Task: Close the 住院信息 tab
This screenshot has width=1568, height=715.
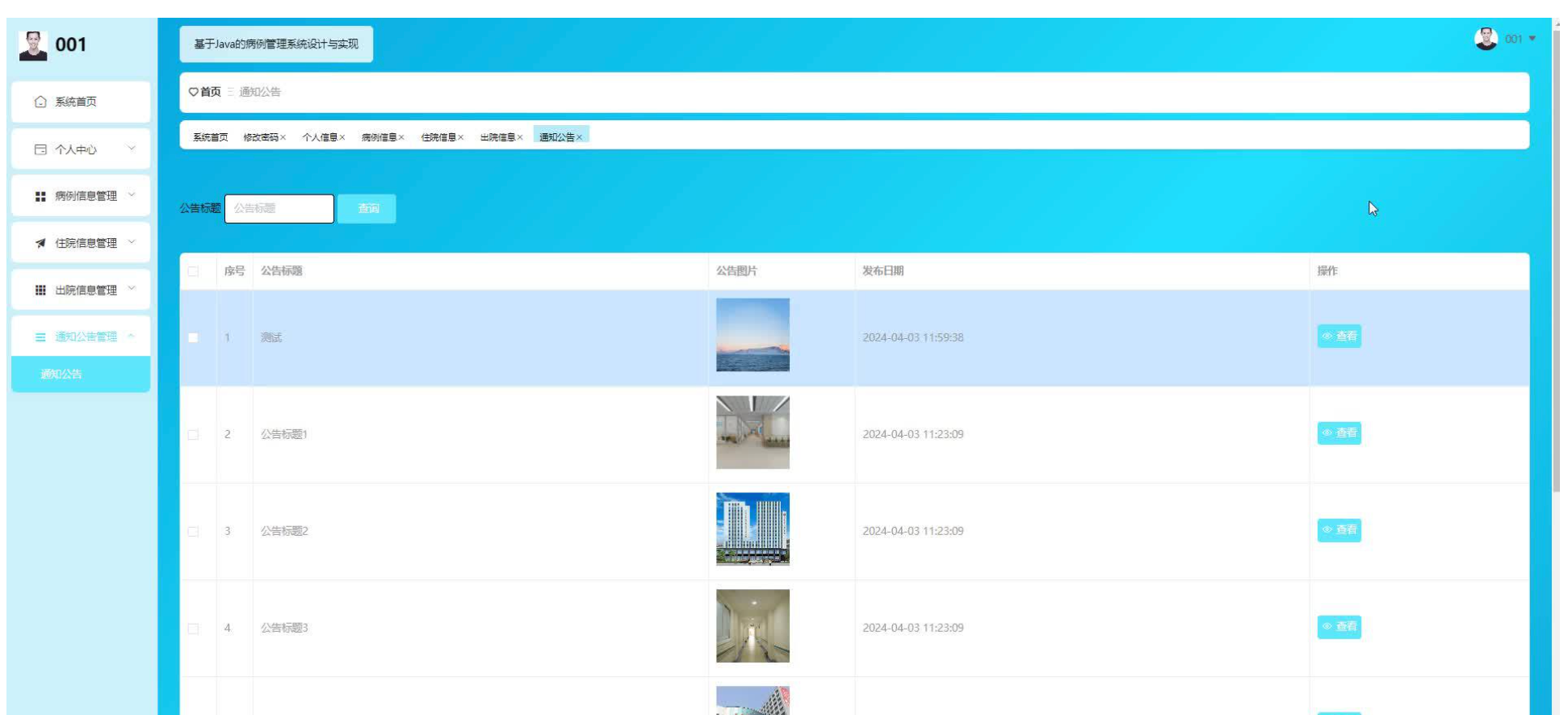Action: click(461, 137)
